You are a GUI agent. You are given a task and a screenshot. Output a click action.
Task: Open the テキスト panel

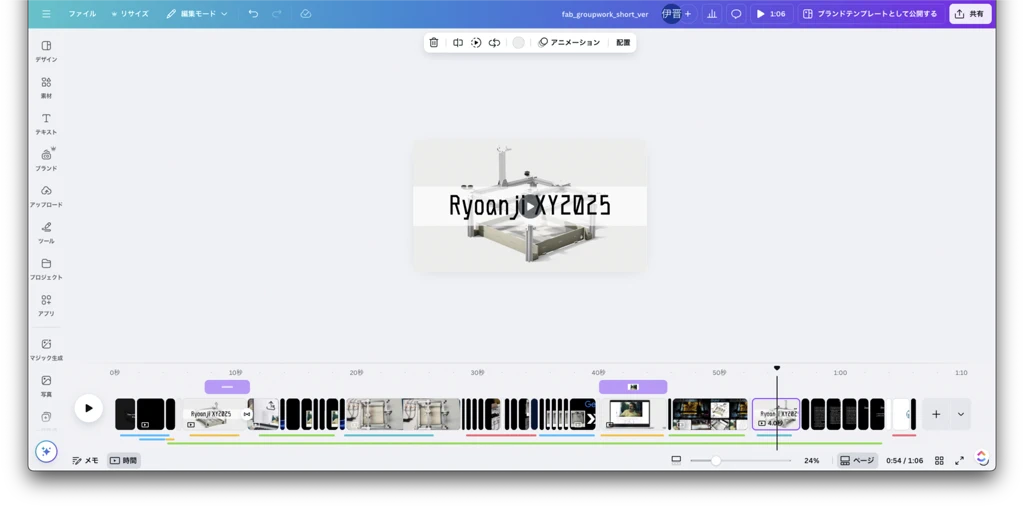pyautogui.click(x=46, y=124)
